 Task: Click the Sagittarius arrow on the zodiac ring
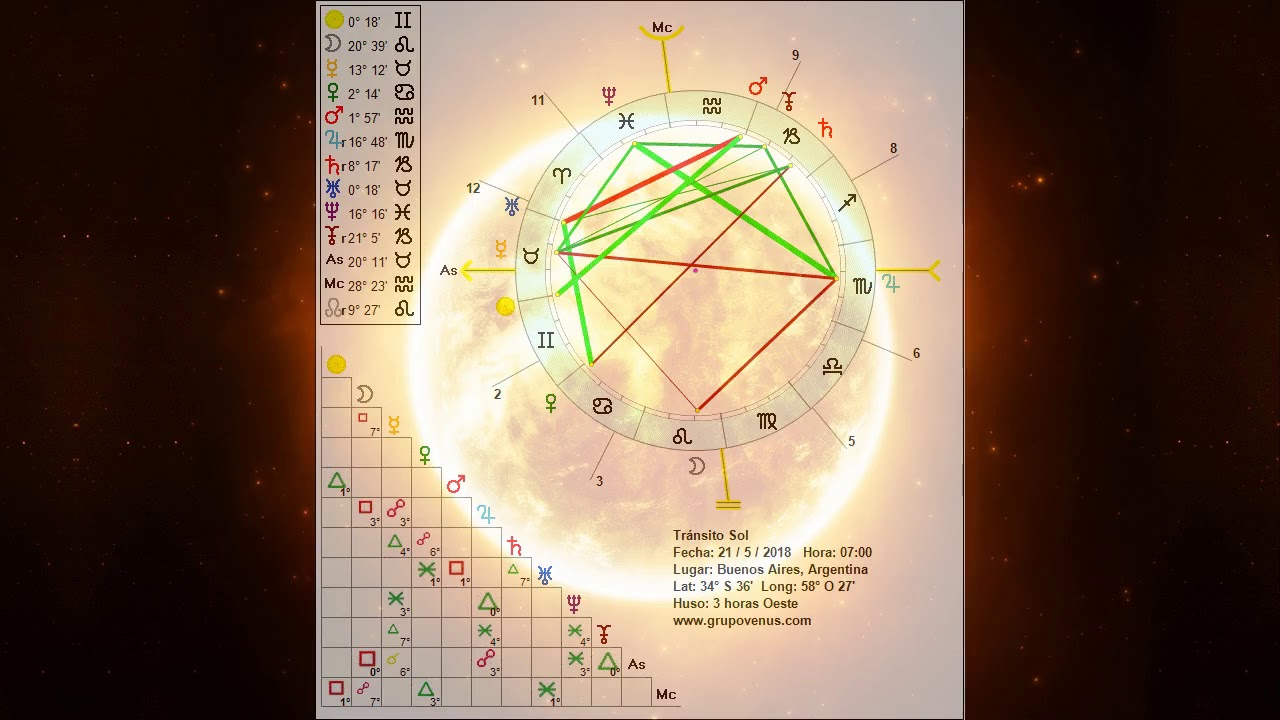(x=847, y=203)
